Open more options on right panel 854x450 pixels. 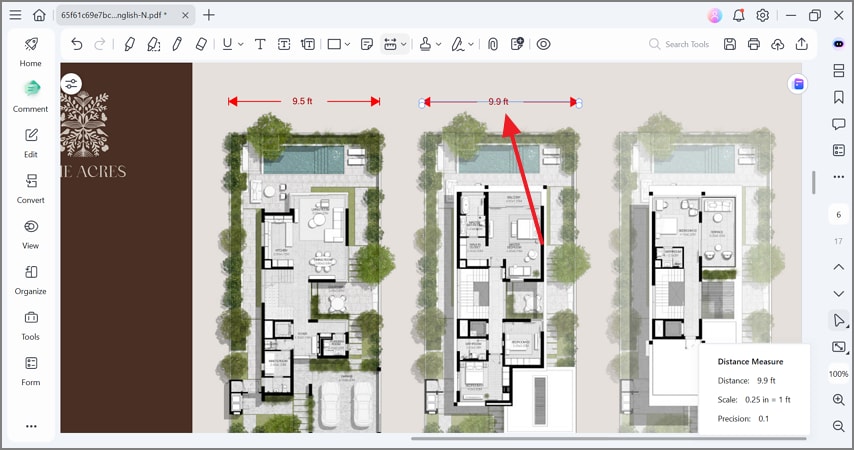click(839, 177)
